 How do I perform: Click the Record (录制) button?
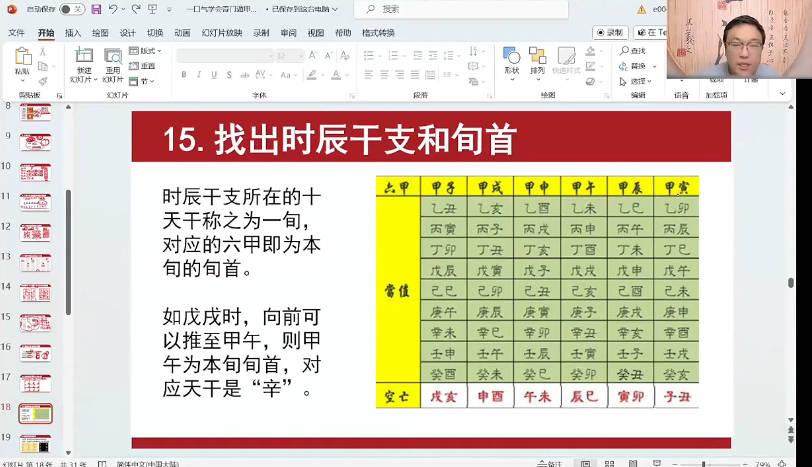[610, 33]
